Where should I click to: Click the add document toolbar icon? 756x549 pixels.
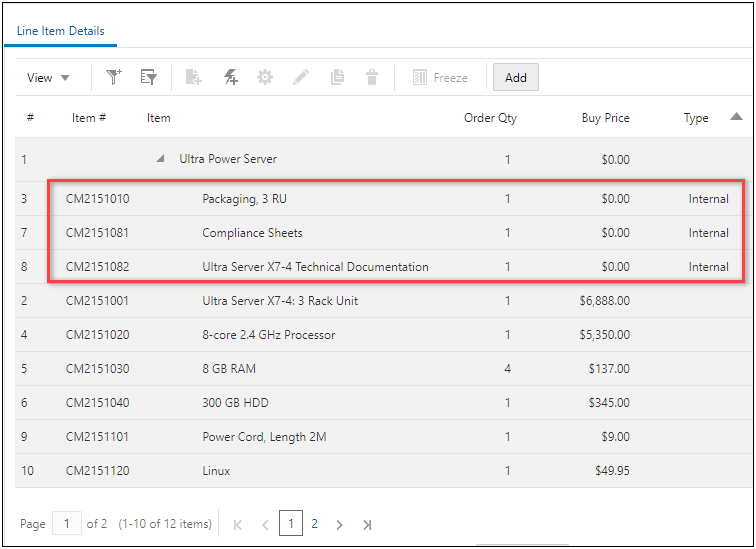pos(194,78)
